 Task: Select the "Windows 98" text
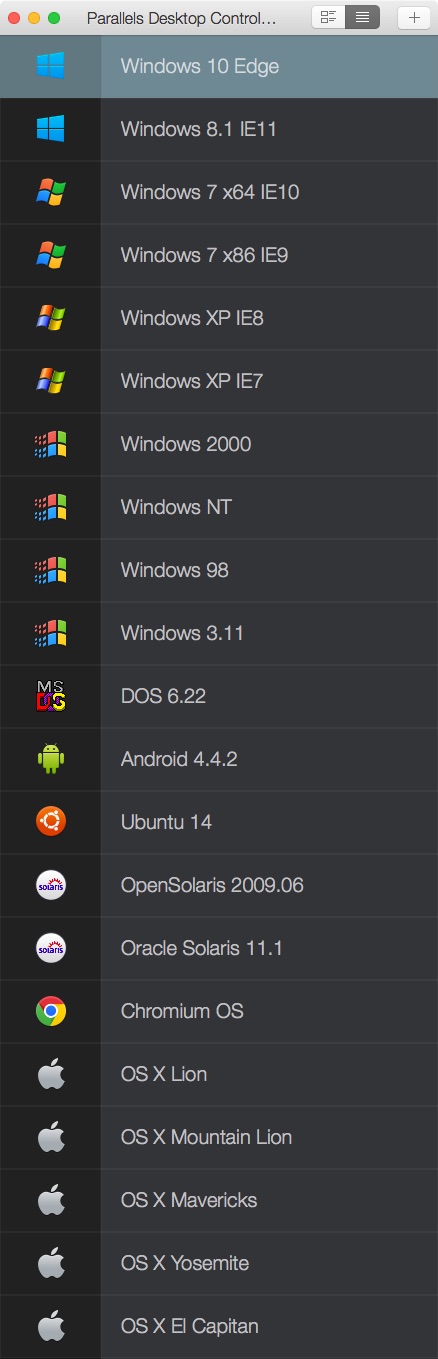click(x=175, y=570)
